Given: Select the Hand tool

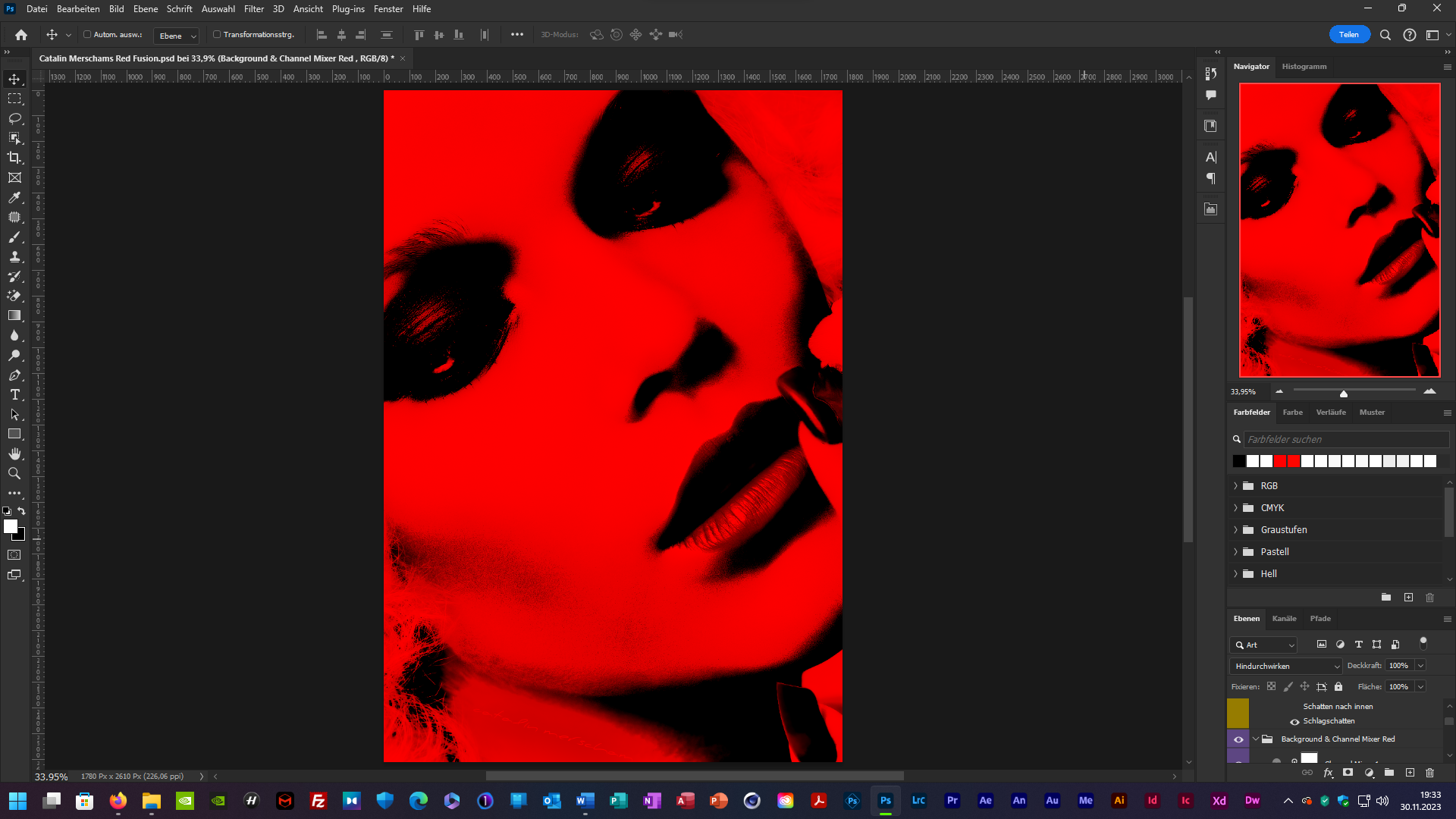Looking at the screenshot, I should (14, 453).
